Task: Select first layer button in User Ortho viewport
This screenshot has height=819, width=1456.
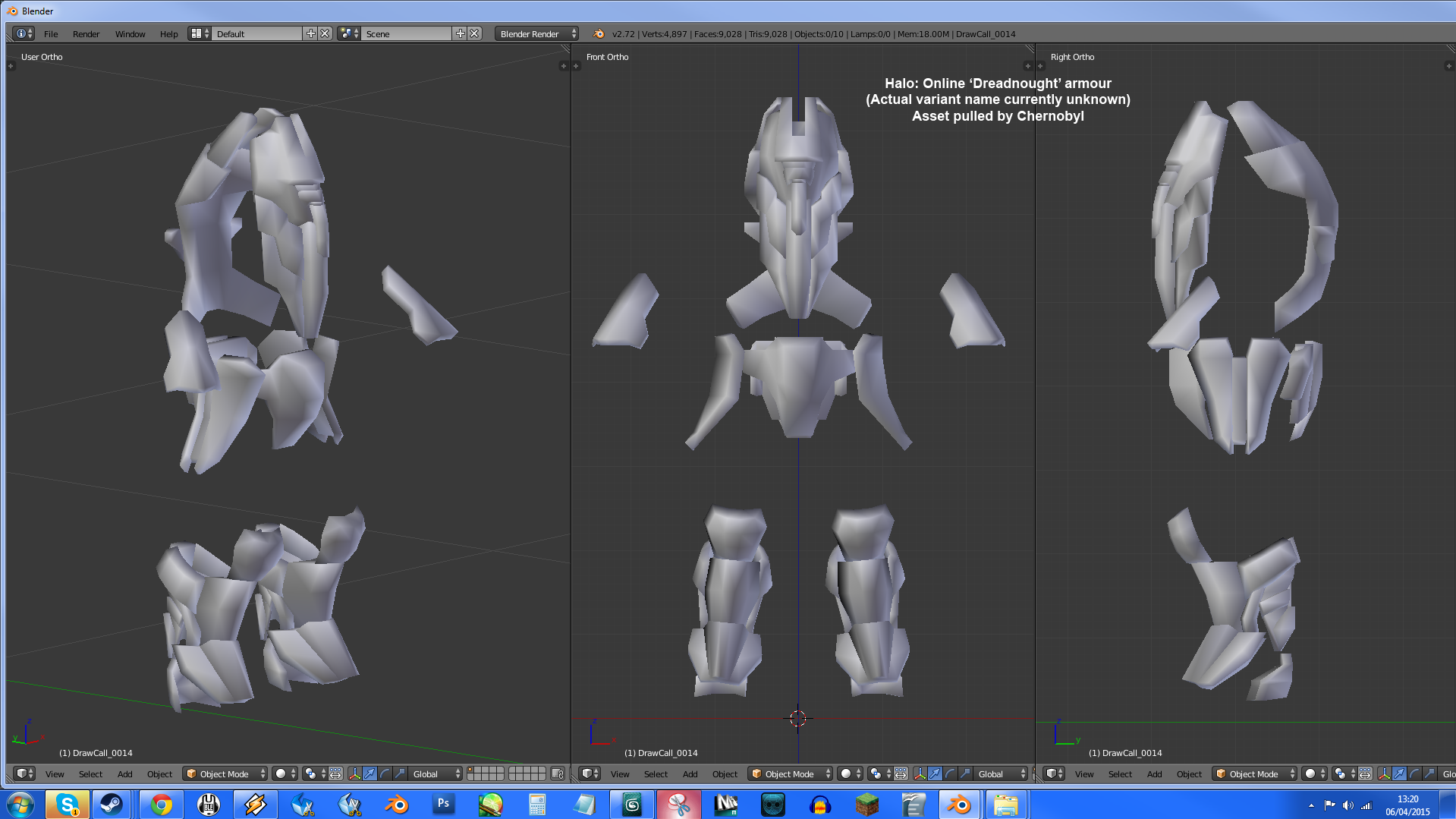Action: pos(471,770)
